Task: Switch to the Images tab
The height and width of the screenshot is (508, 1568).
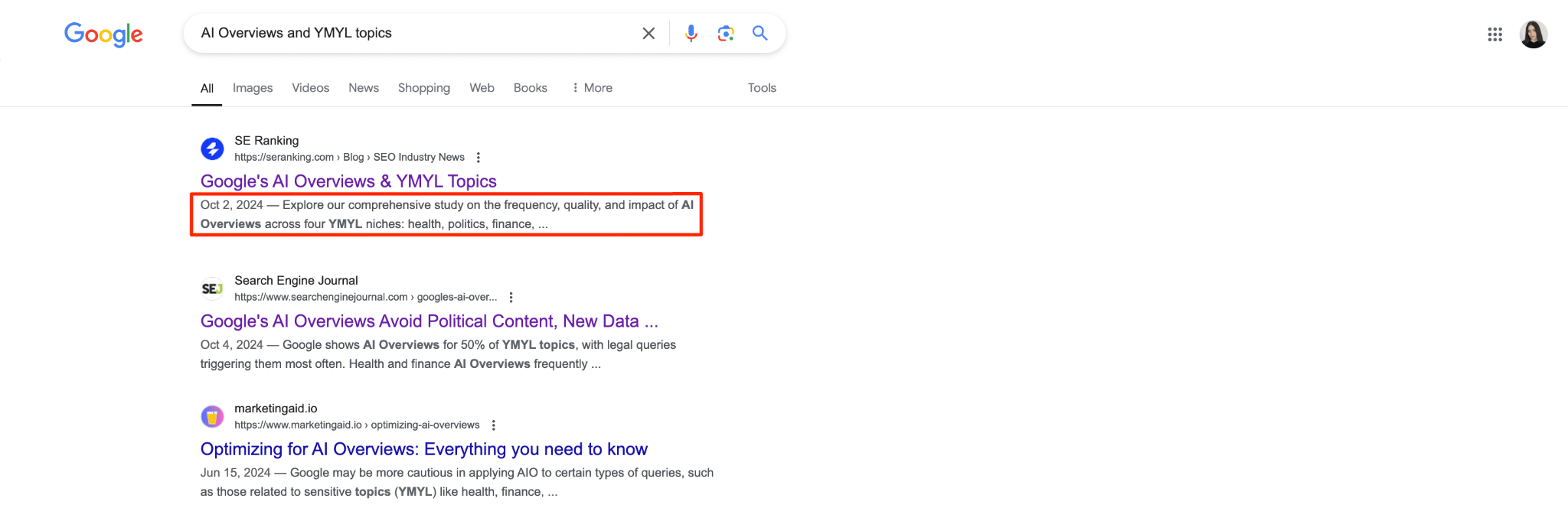Action: (253, 88)
